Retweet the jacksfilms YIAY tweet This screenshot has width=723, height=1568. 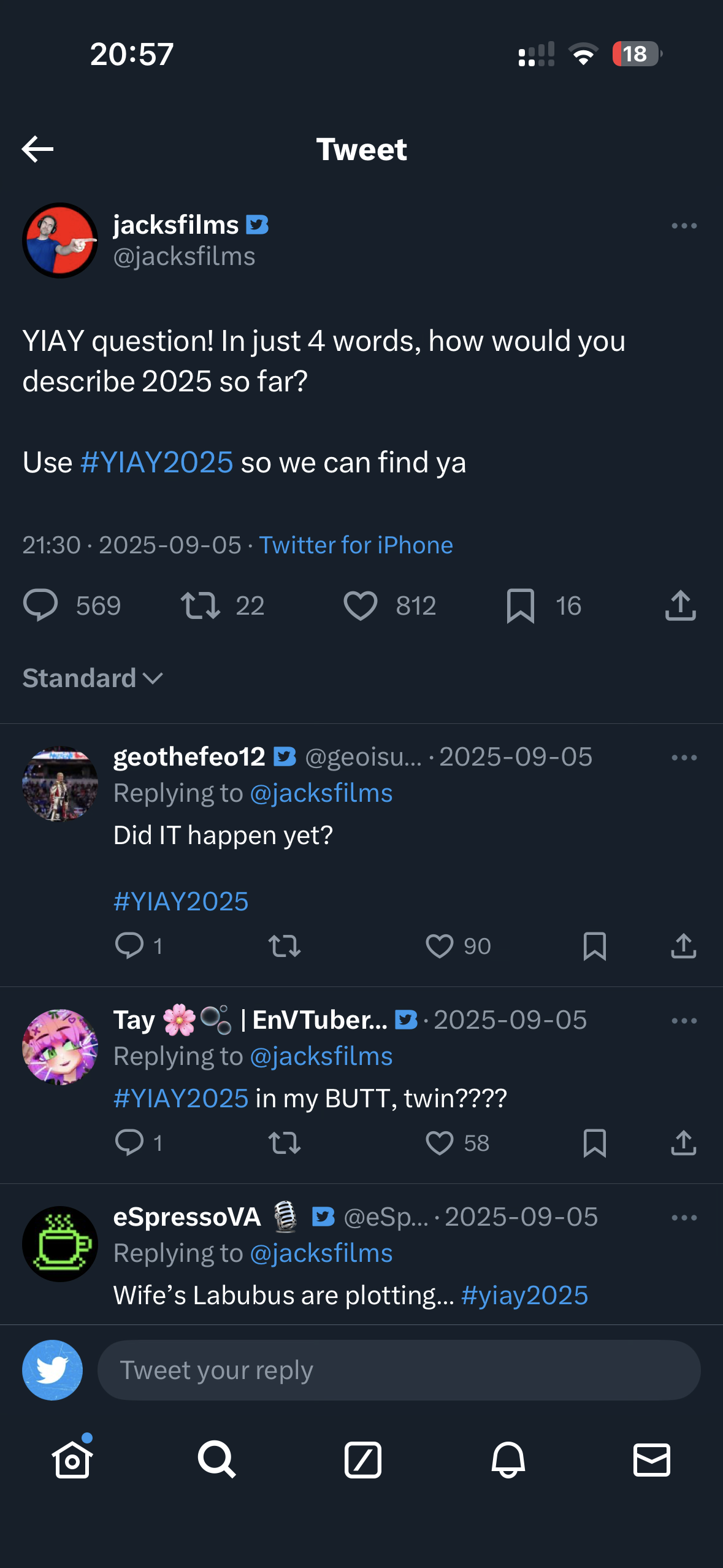click(x=200, y=605)
